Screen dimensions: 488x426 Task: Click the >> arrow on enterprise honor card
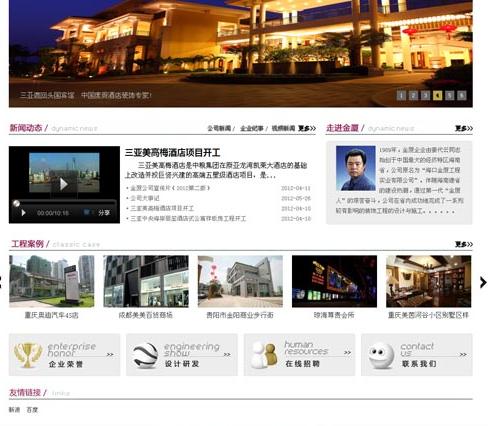point(110,354)
